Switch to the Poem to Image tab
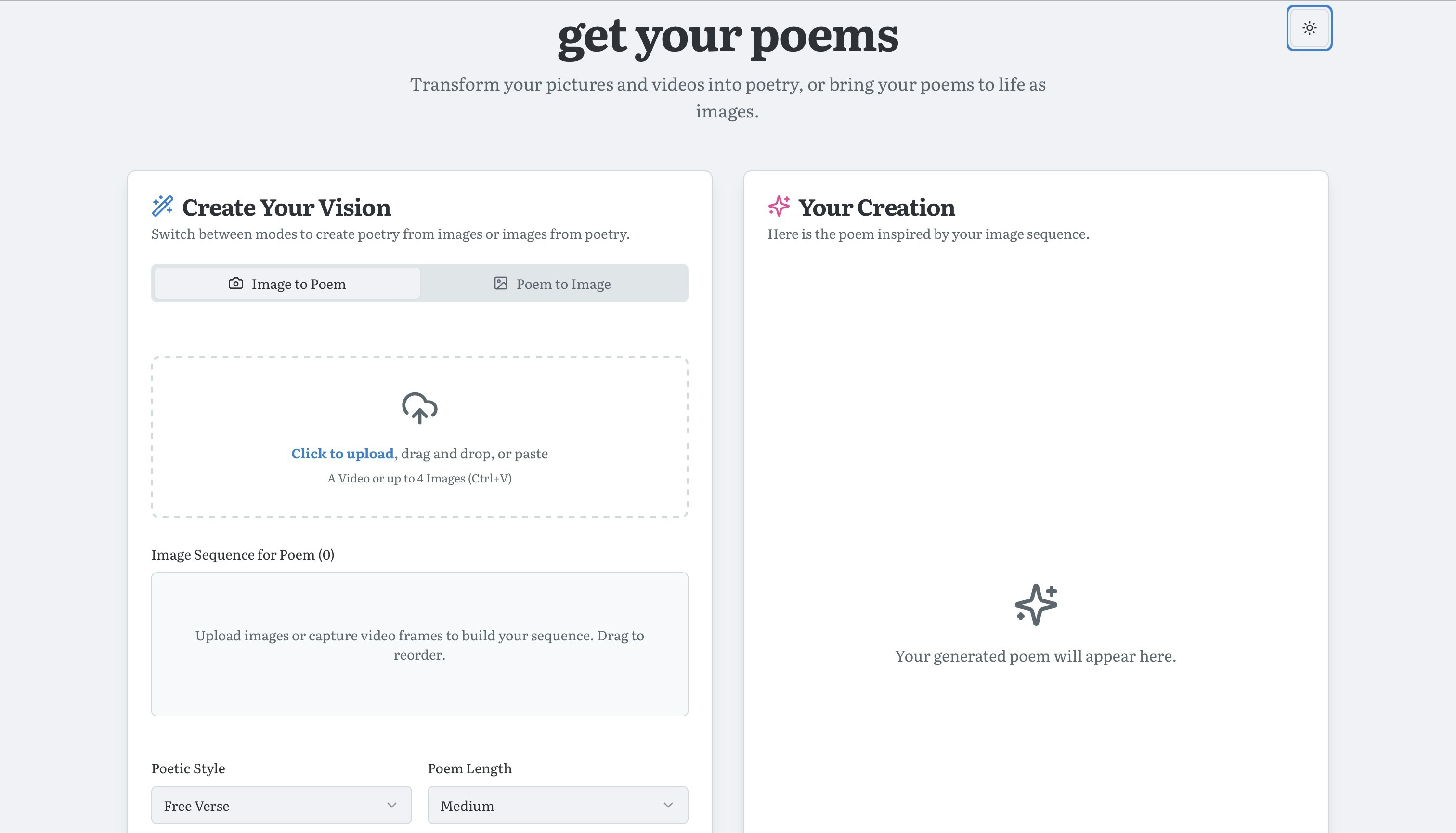Screen dimensions: 1456x833 [x=552, y=283]
